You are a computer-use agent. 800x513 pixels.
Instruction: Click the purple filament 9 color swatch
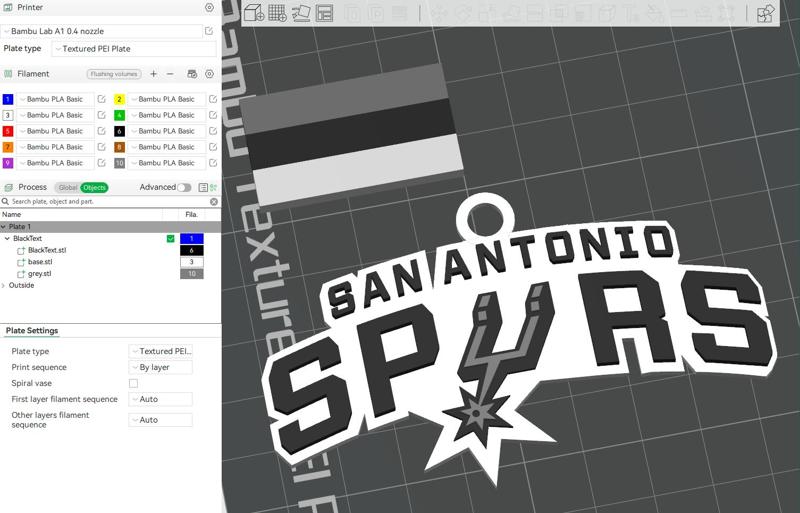[x=8, y=162]
